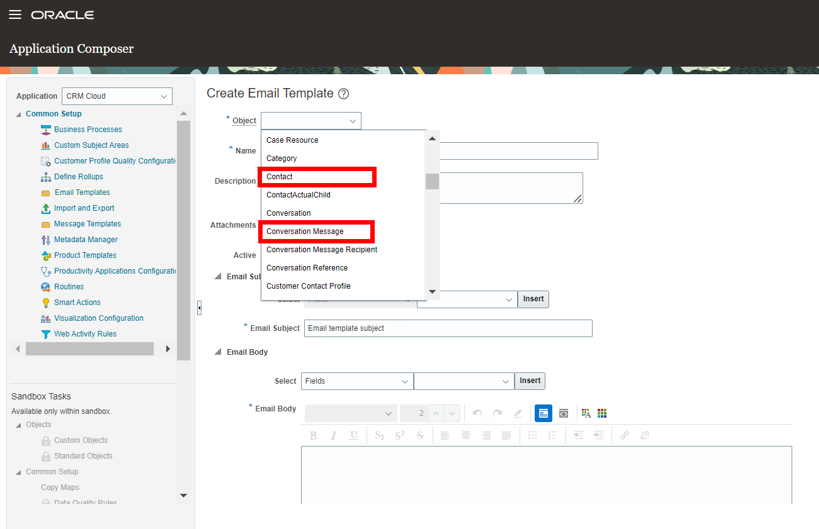Viewport: 819px width, 529px height.
Task: Click the Business Processes icon
Action: point(46,130)
